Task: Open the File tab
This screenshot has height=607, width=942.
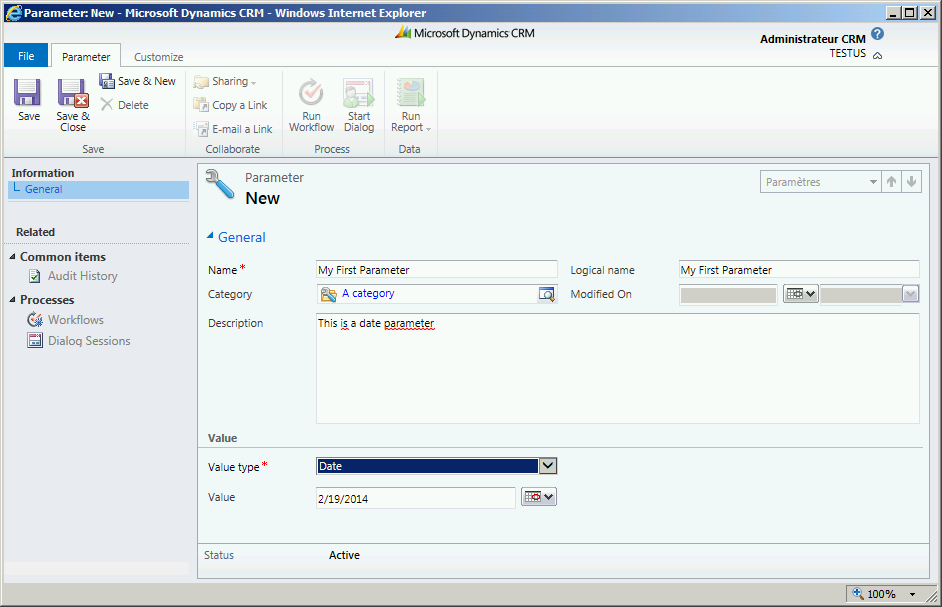Action: click(26, 57)
